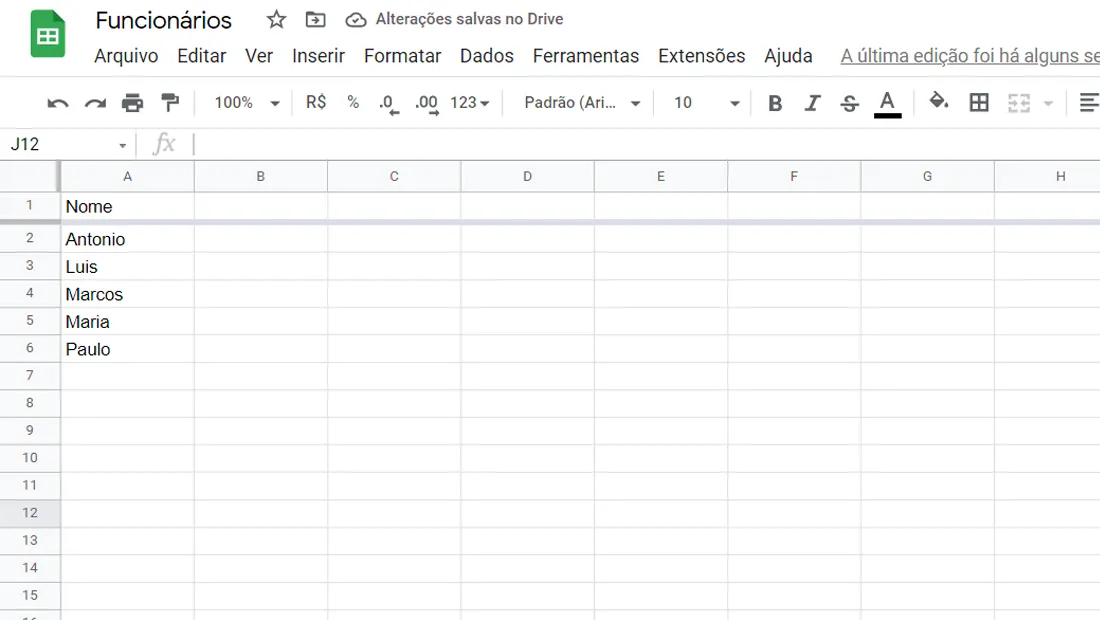Open the Ferramentas menu
Screen dimensions: 1100x620
pos(586,56)
